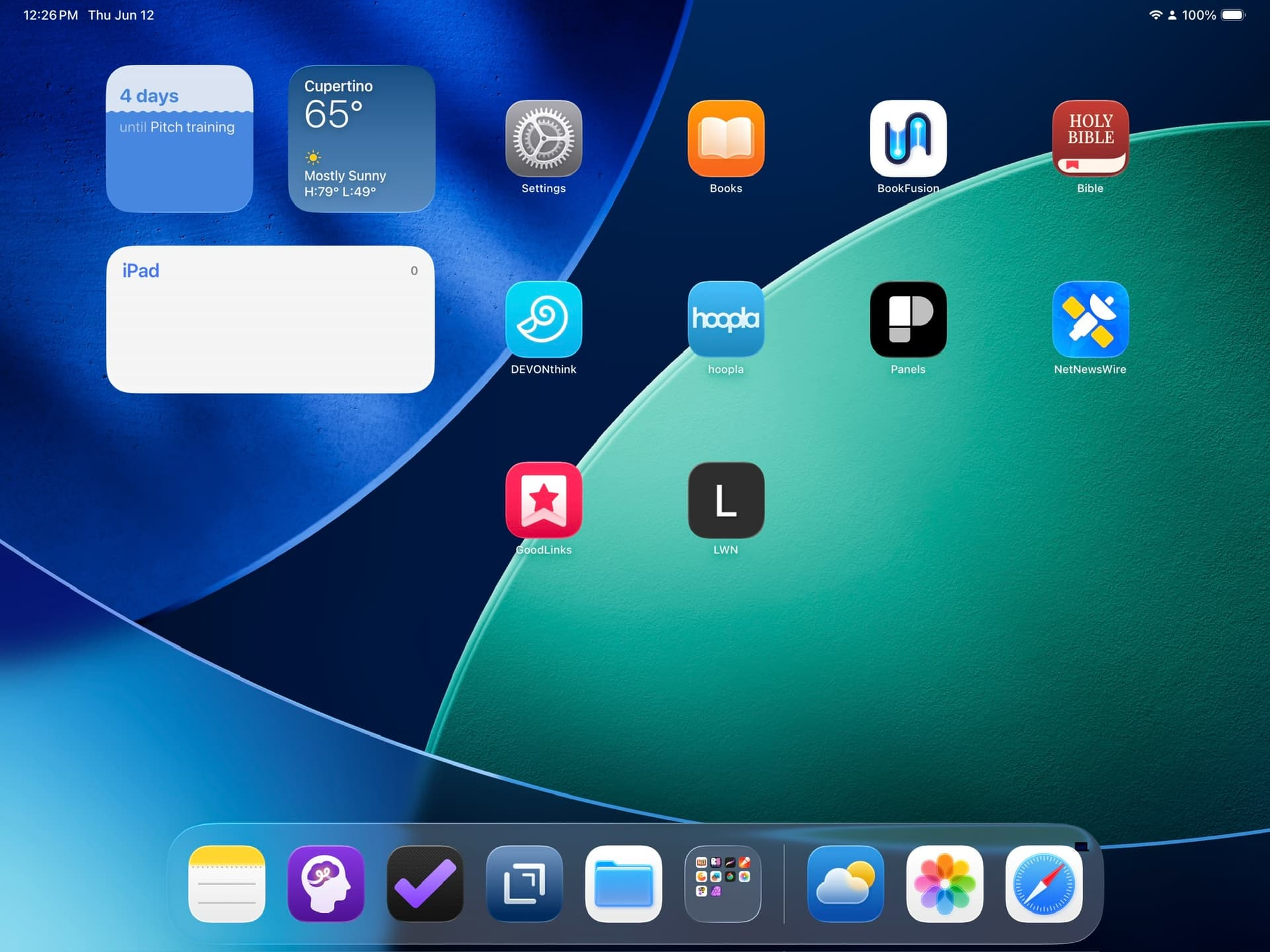Open the Settings app
Viewport: 1270px width, 952px height.
(544, 138)
